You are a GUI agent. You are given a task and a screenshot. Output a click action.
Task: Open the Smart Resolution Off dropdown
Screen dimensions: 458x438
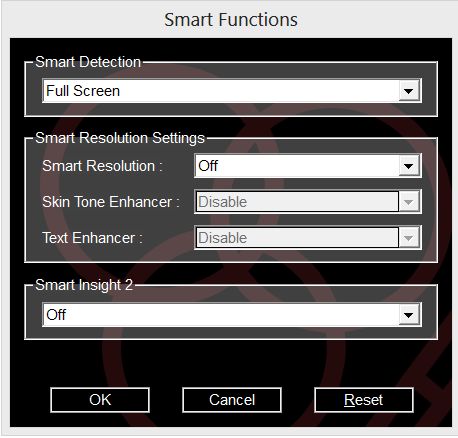(x=308, y=166)
